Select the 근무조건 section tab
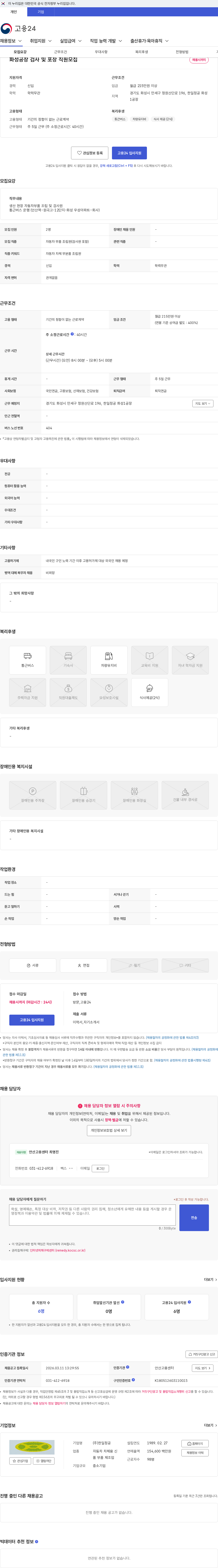 click(60, 52)
